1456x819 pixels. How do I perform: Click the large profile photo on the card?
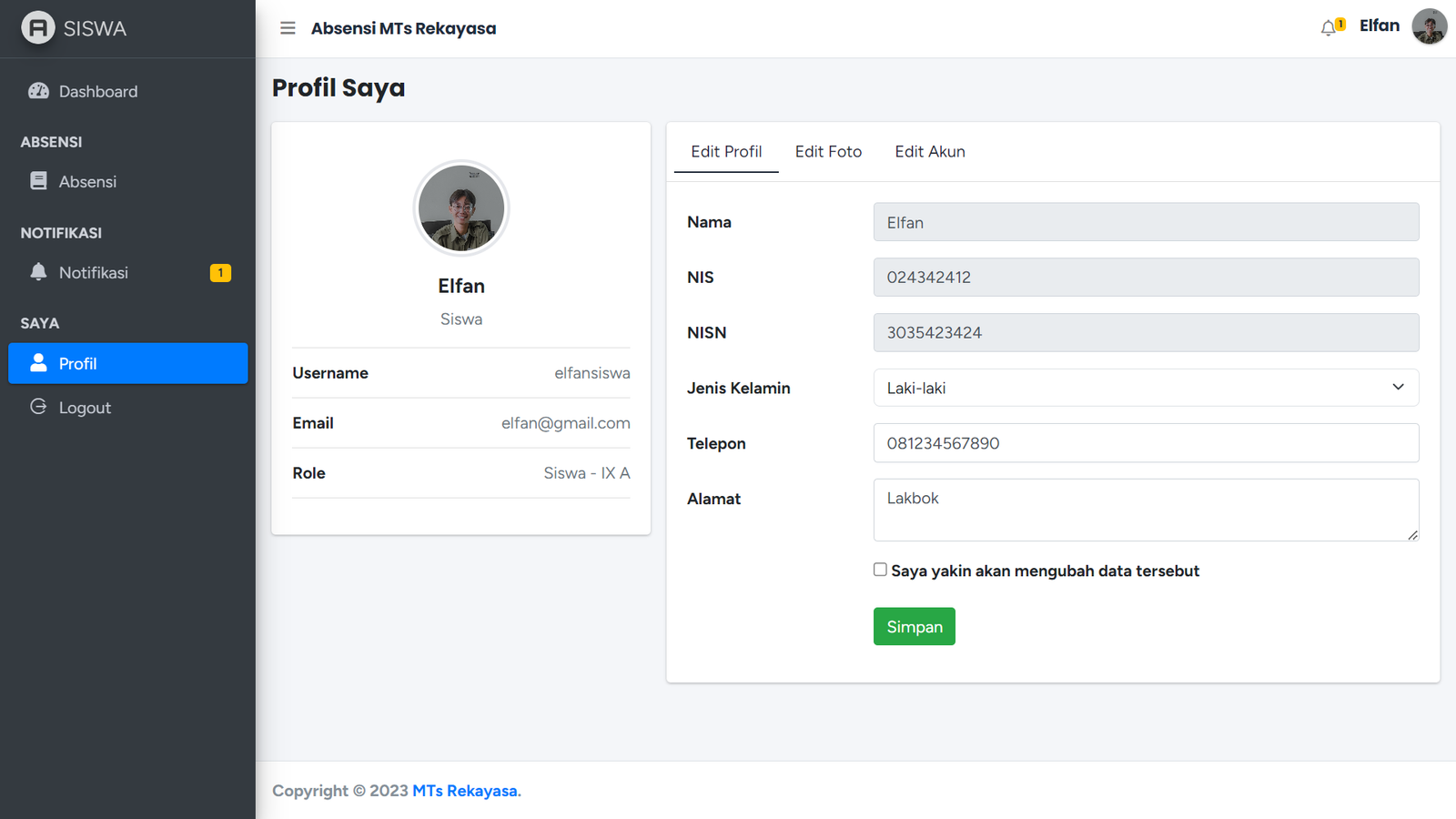(461, 208)
